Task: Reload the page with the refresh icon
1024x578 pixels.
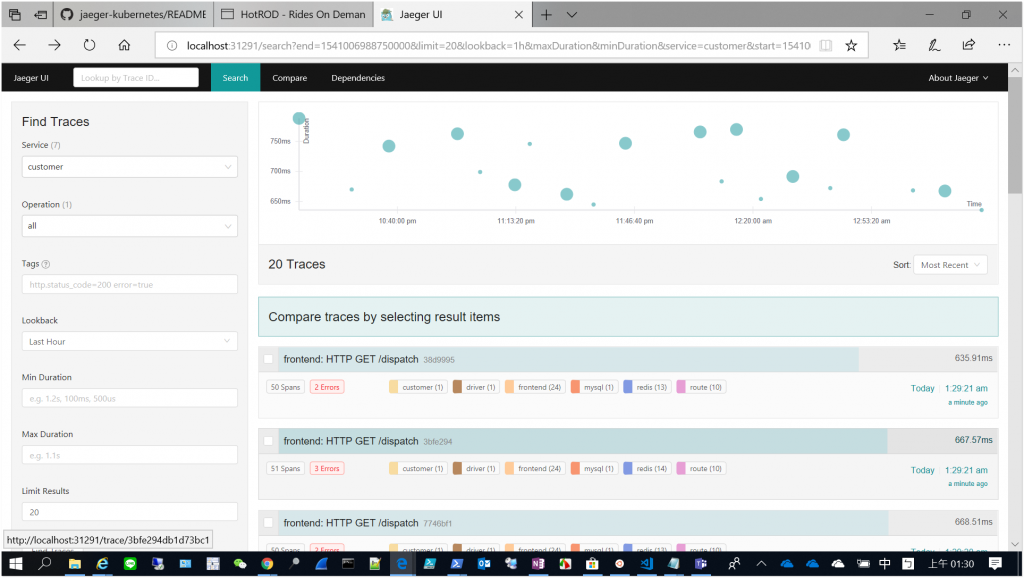Action: click(x=89, y=45)
